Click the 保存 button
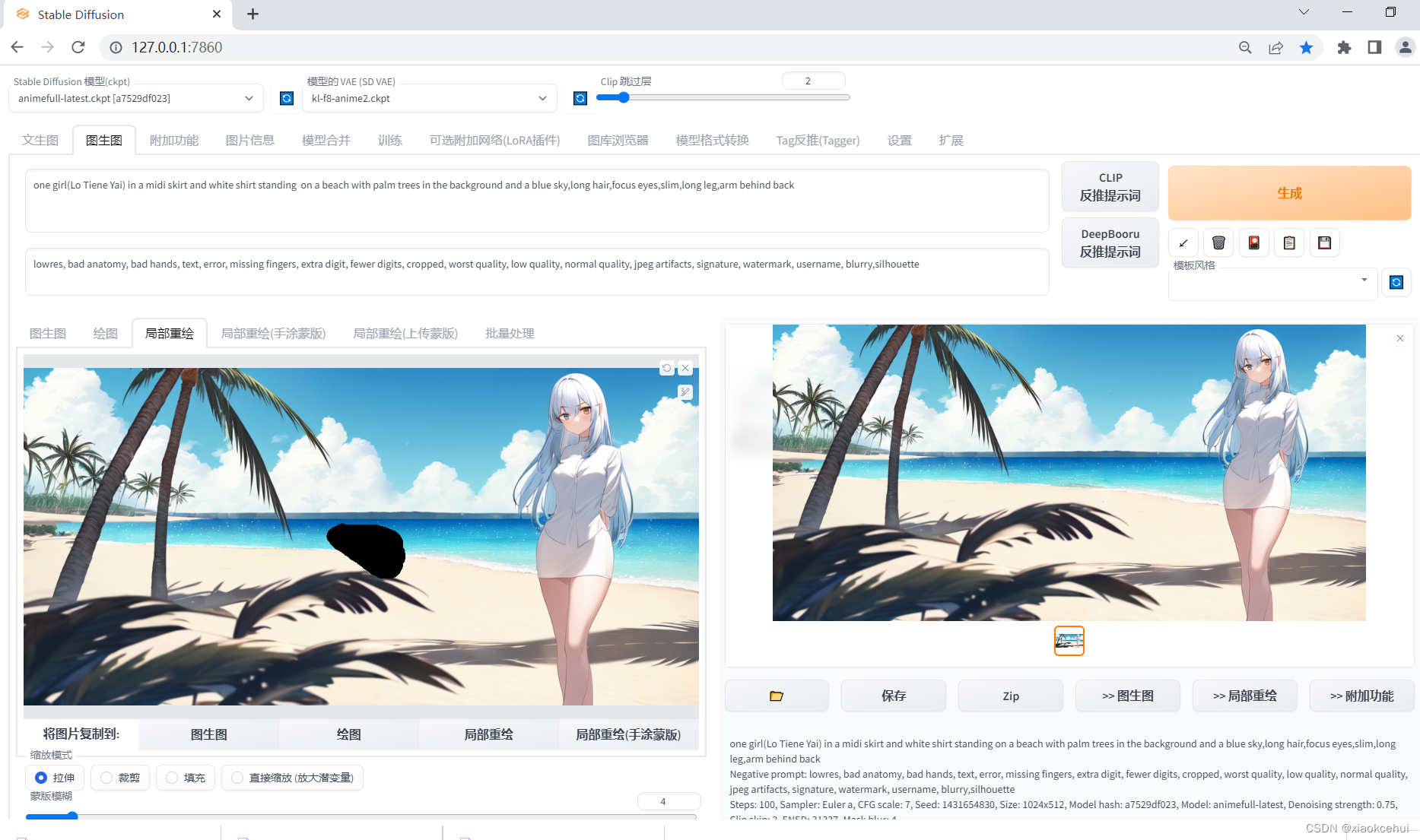 click(x=894, y=696)
